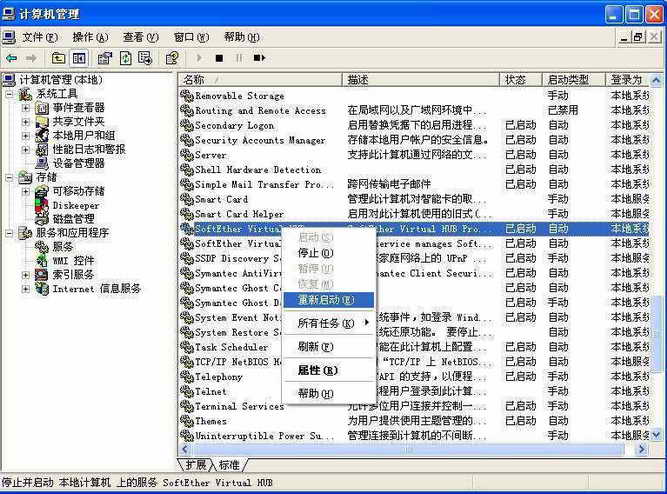Click the restart service toolbar button
Image resolution: width=667 pixels, height=494 pixels.
259,58
